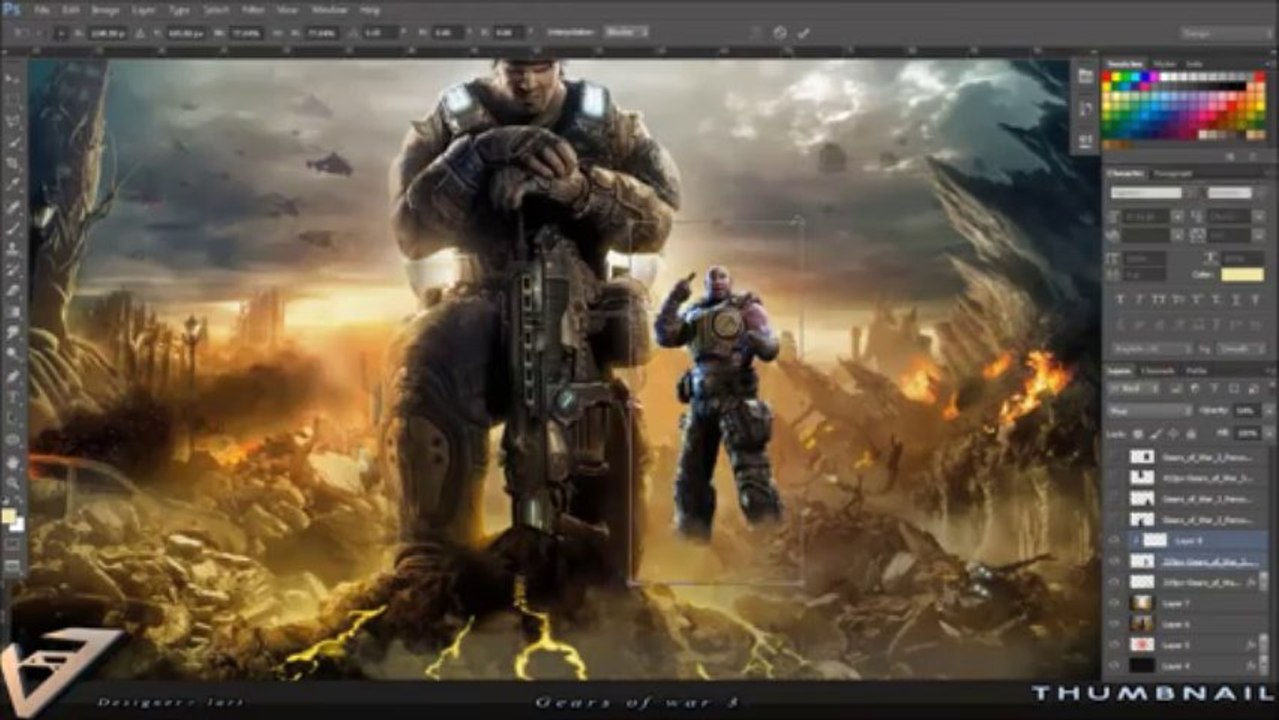Image resolution: width=1279 pixels, height=720 pixels.
Task: Commit the transform with the checkmark icon
Action: (x=803, y=32)
